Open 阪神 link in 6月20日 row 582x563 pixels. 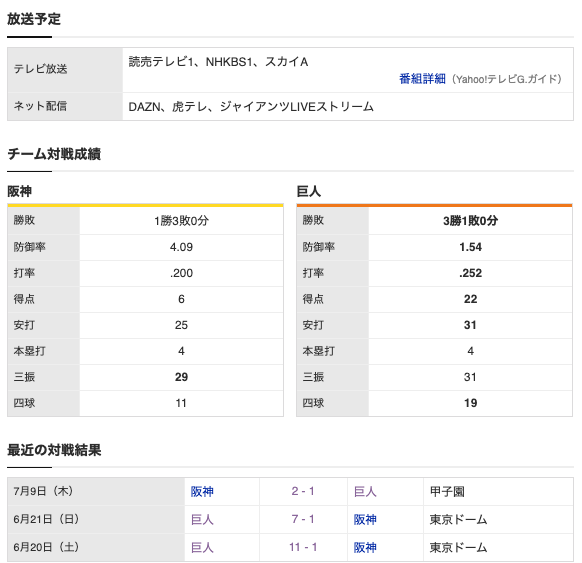pos(365,547)
